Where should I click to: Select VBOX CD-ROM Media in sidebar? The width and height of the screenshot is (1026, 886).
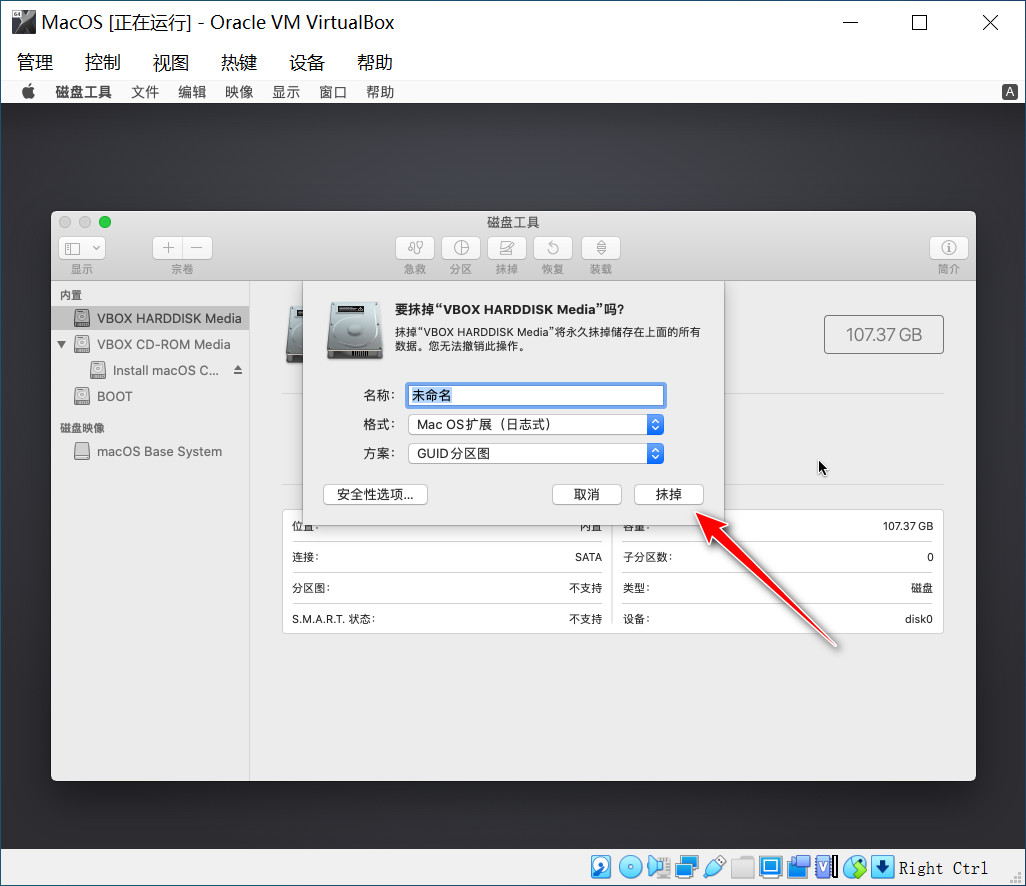150,344
